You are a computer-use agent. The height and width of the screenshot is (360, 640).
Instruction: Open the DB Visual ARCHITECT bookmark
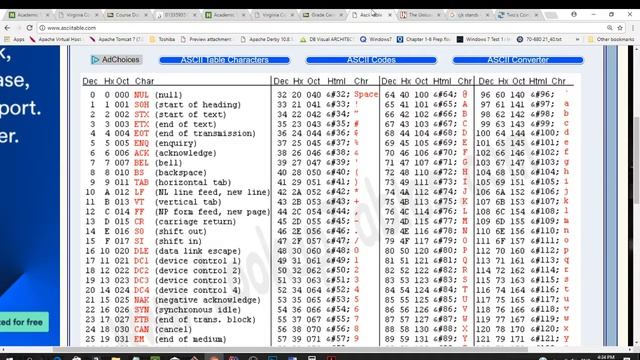coord(326,39)
